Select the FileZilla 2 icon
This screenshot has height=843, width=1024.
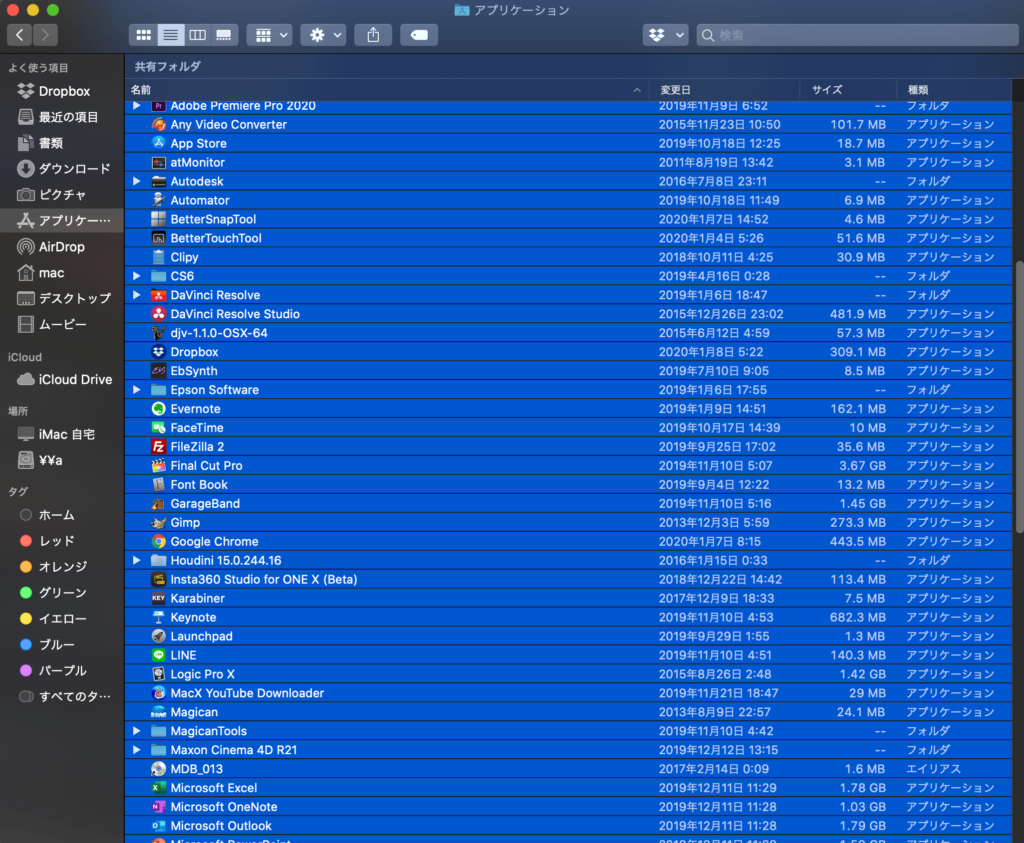[x=159, y=447]
